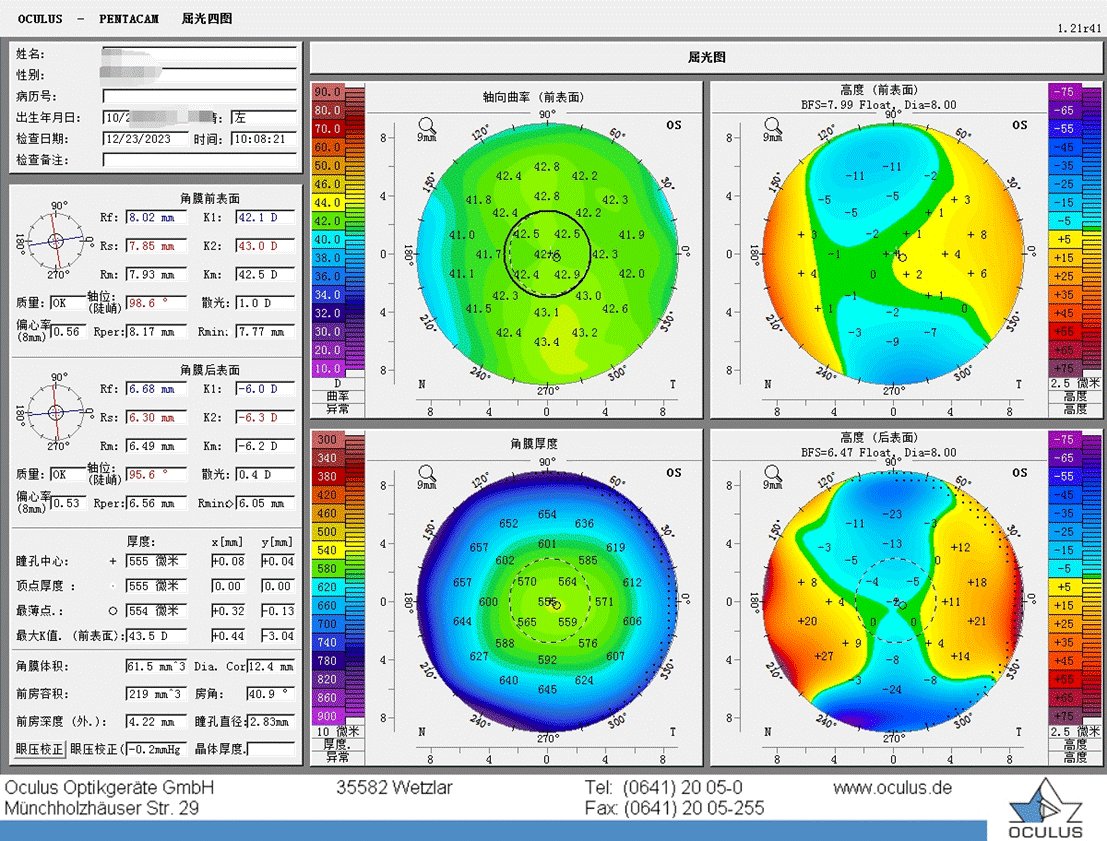The height and width of the screenshot is (841, 1107).
Task: Click pupil diameter value 2.83mm
Action: [x=271, y=722]
